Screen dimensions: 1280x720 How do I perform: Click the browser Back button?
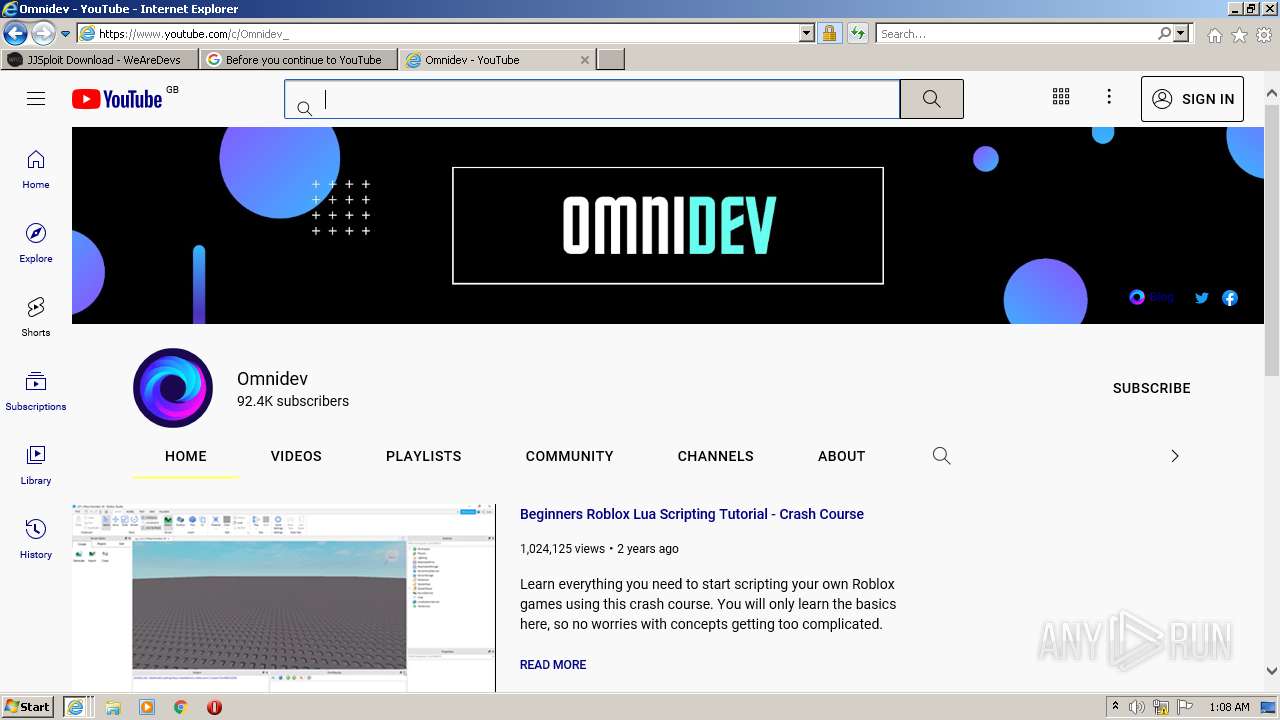click(x=15, y=33)
